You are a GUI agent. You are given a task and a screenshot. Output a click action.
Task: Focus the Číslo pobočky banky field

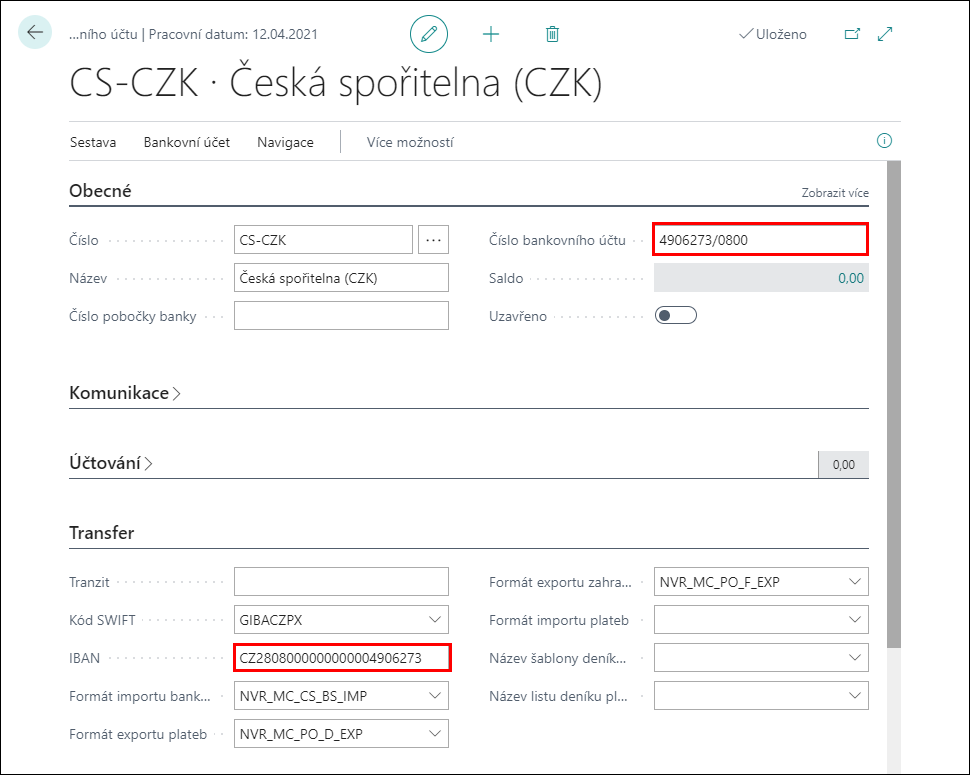coord(341,315)
